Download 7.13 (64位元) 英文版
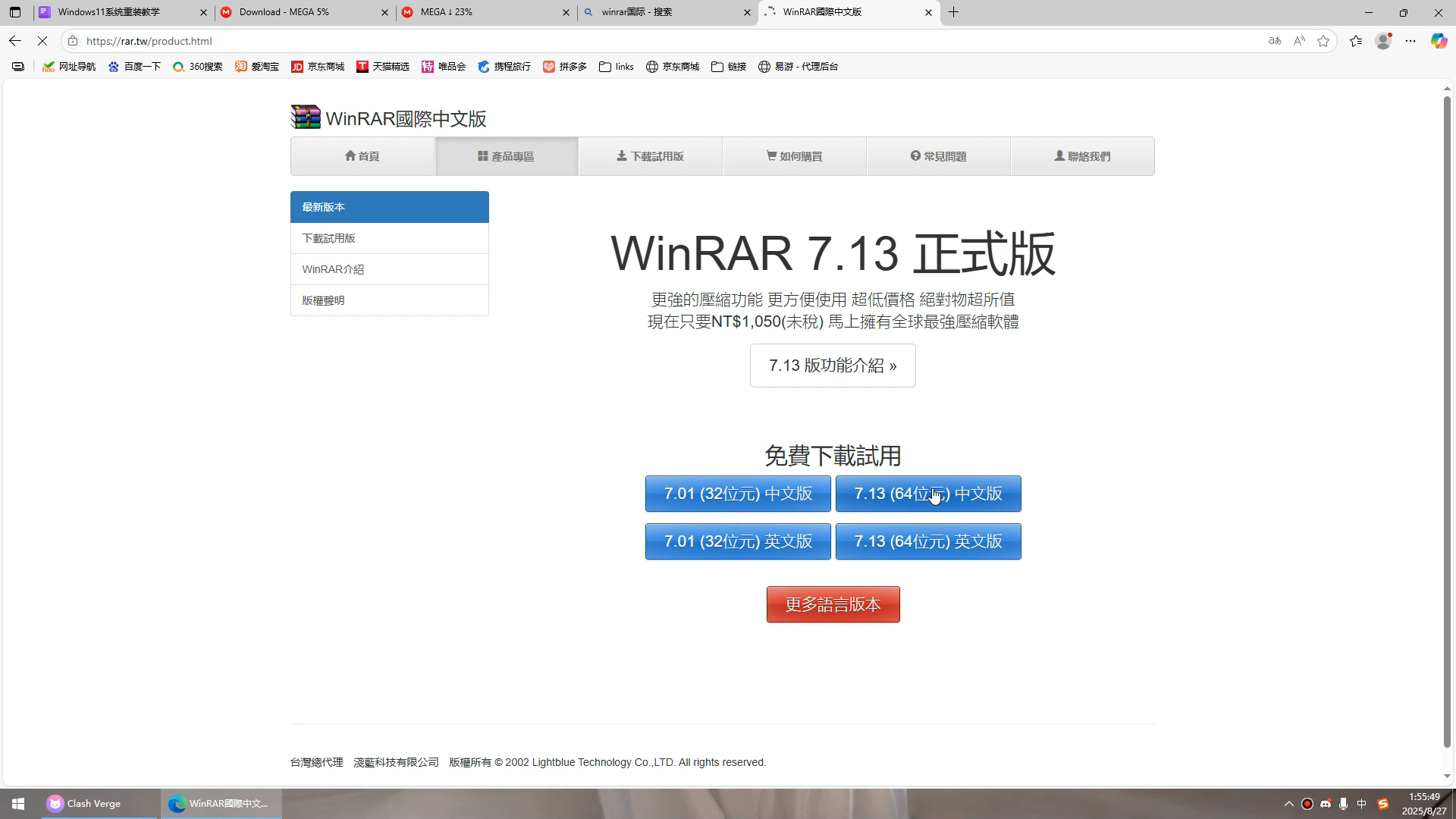 [x=928, y=541]
